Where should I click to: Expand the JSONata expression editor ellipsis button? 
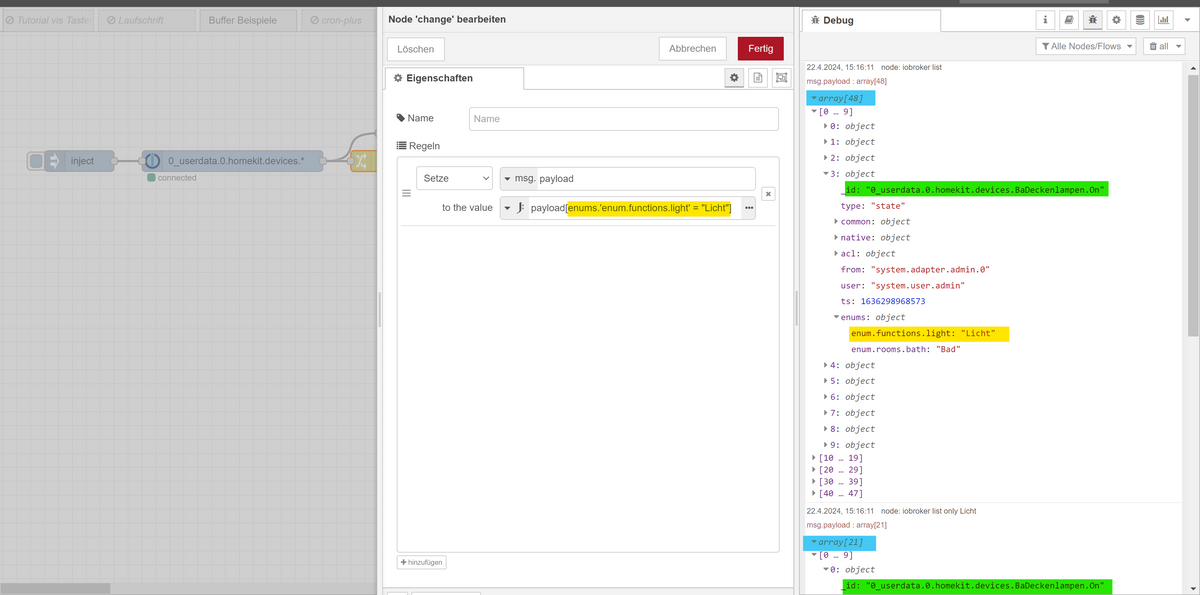[748, 208]
